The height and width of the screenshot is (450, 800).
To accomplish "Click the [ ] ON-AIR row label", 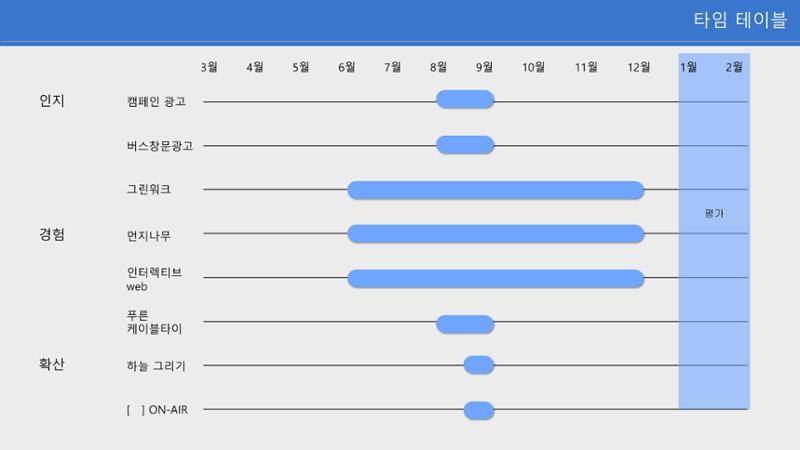I will click(x=157, y=410).
